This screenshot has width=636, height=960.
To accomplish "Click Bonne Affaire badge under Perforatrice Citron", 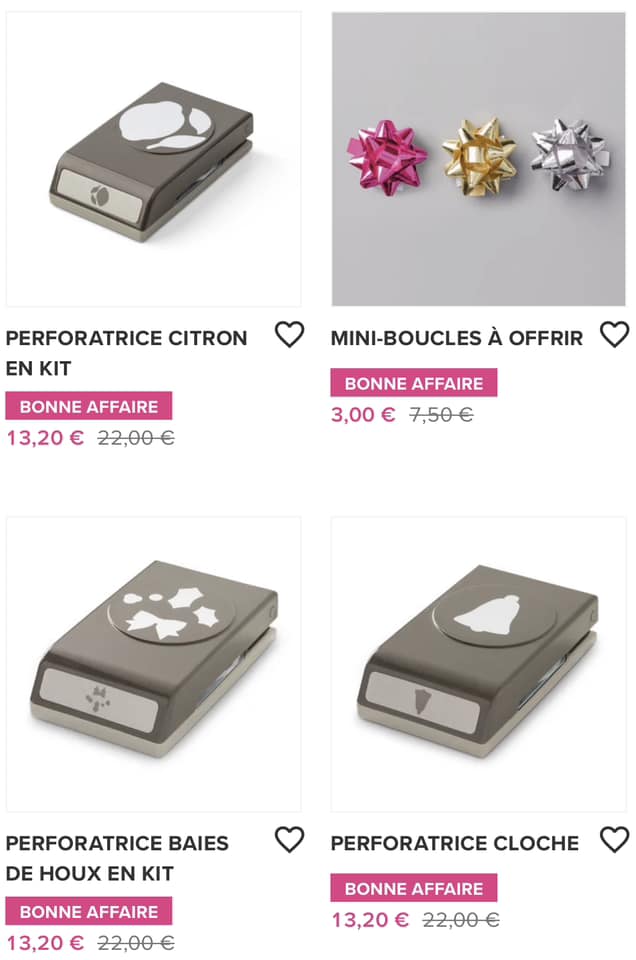I will [x=89, y=406].
